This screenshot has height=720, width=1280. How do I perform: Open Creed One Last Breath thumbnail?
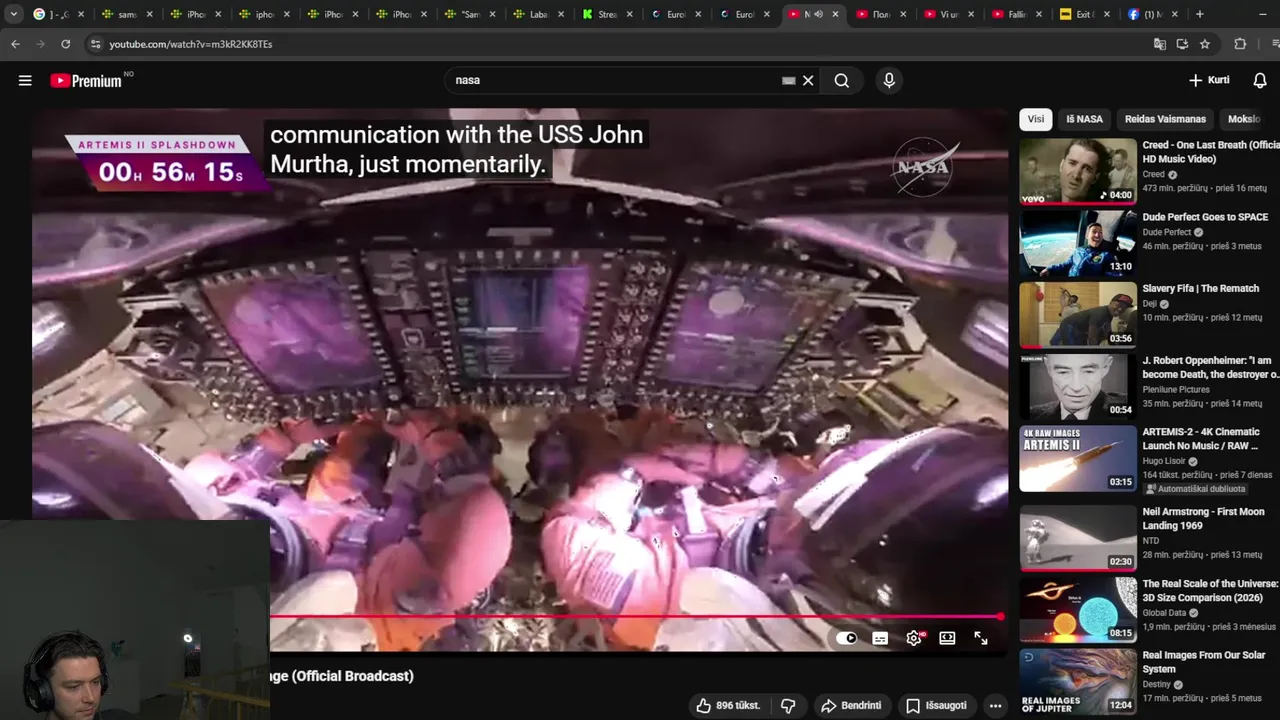pos(1078,171)
